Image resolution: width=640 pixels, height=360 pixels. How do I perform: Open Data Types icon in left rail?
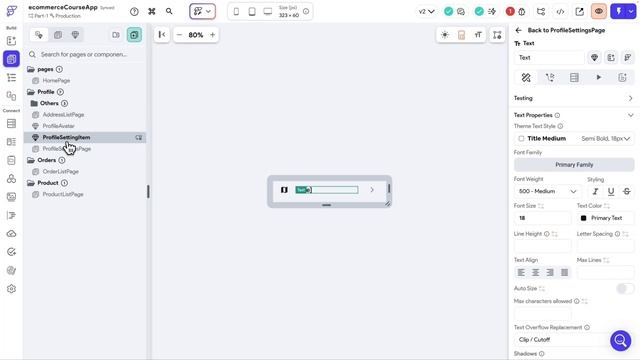tap(11, 142)
